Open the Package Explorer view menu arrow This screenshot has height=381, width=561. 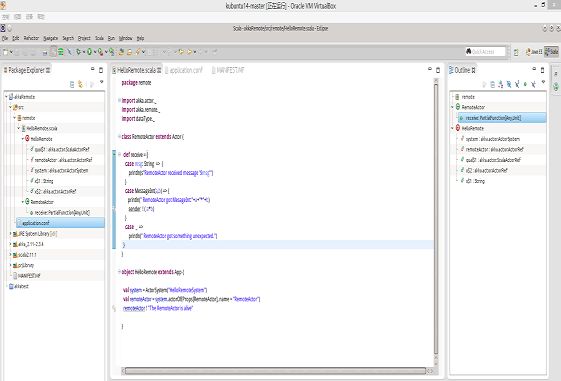click(102, 82)
